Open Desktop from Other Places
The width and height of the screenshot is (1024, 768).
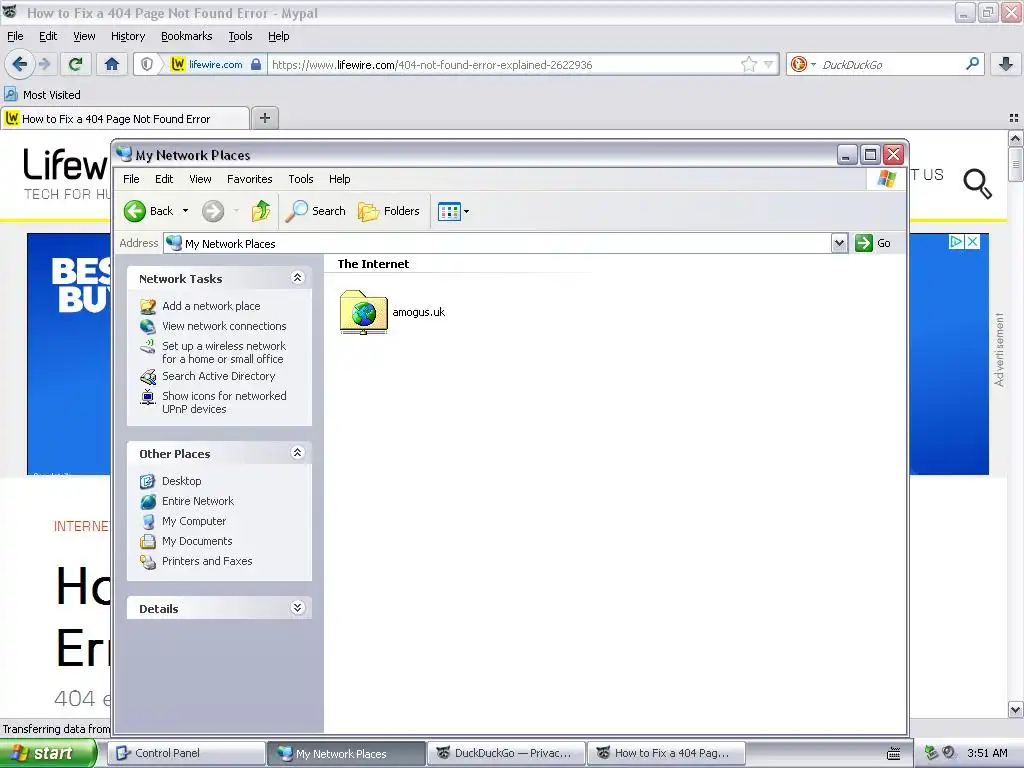(x=182, y=481)
